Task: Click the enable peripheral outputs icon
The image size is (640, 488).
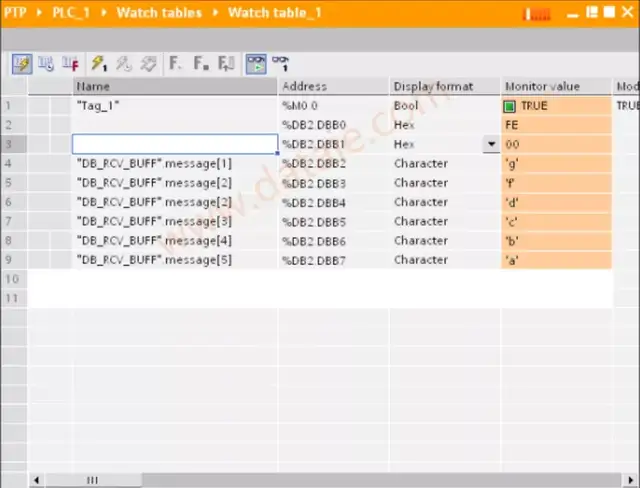Action: point(148,64)
